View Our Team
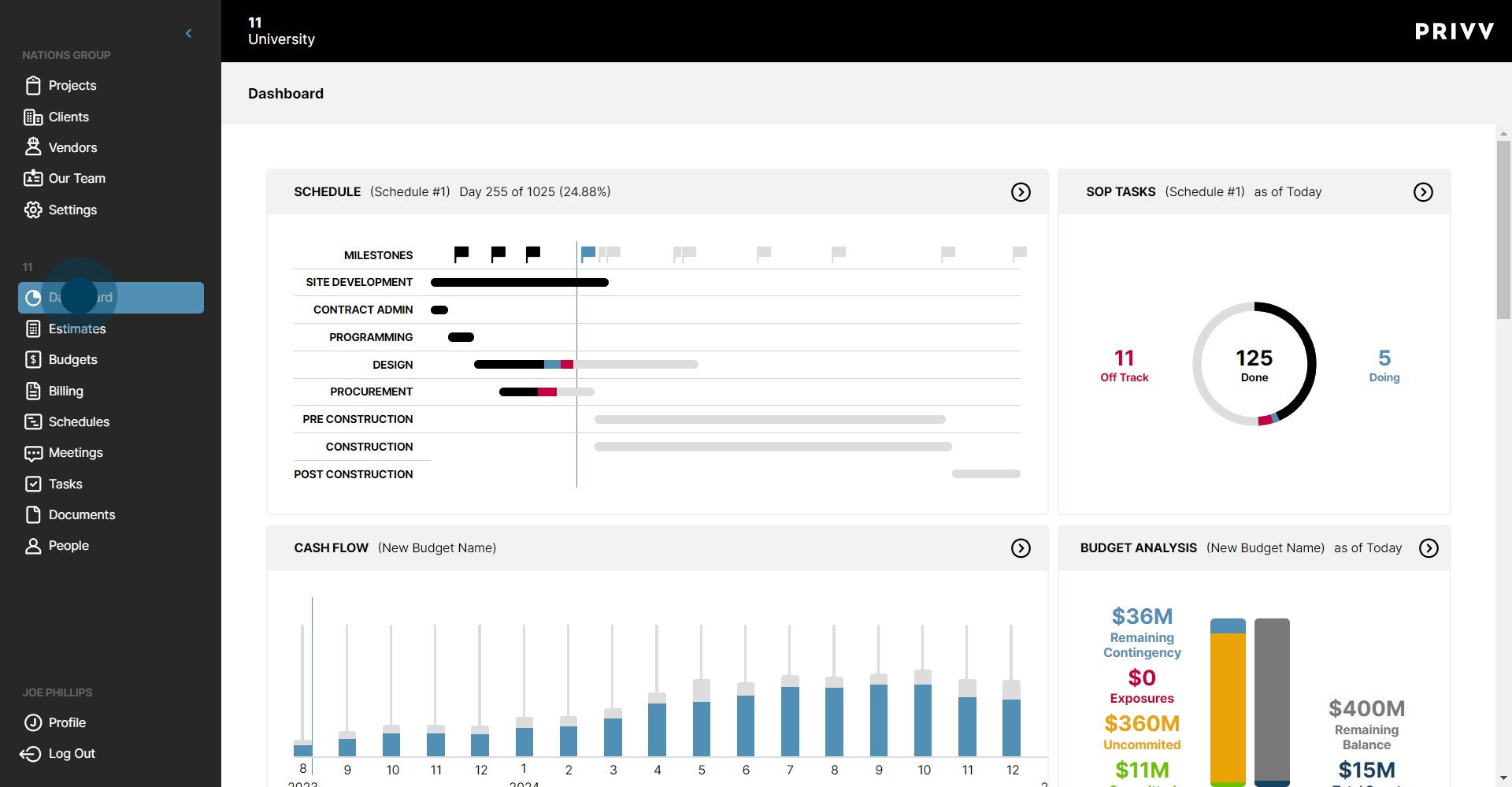 point(76,178)
